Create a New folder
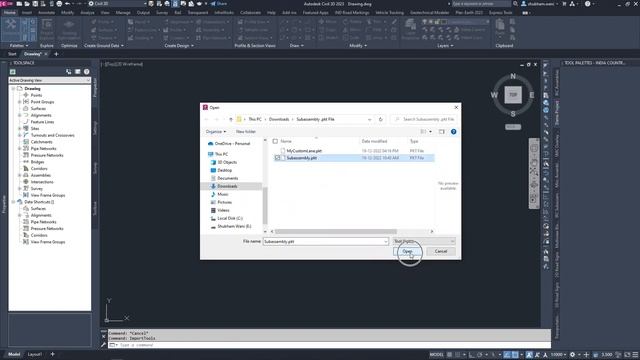Screen dimensions: 640x360 [x=246, y=131]
